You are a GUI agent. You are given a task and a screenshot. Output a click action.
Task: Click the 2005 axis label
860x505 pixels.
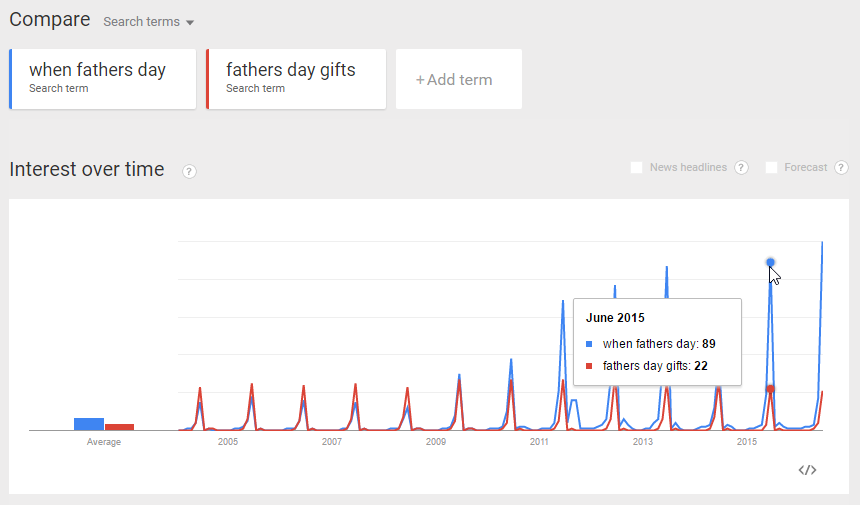click(x=228, y=441)
